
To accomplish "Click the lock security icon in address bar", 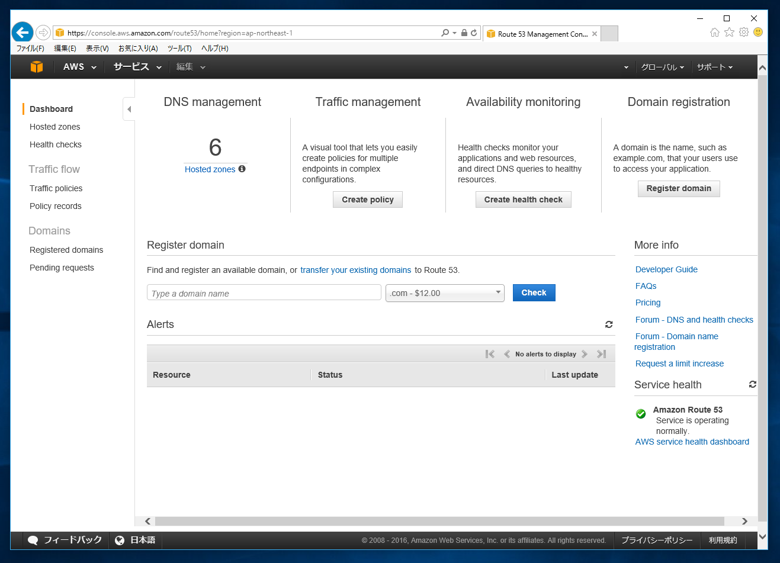I will [464, 33].
